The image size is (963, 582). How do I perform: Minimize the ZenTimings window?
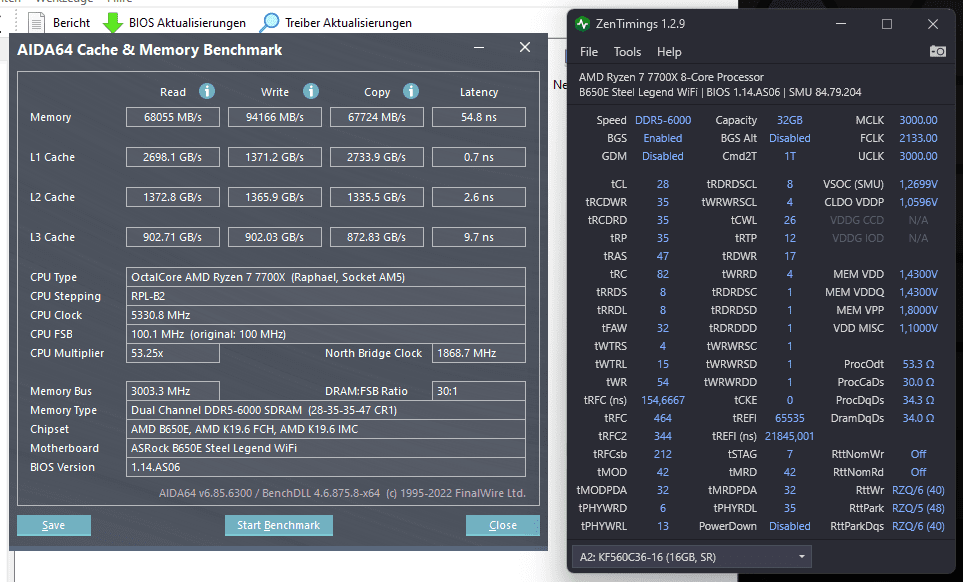(841, 24)
